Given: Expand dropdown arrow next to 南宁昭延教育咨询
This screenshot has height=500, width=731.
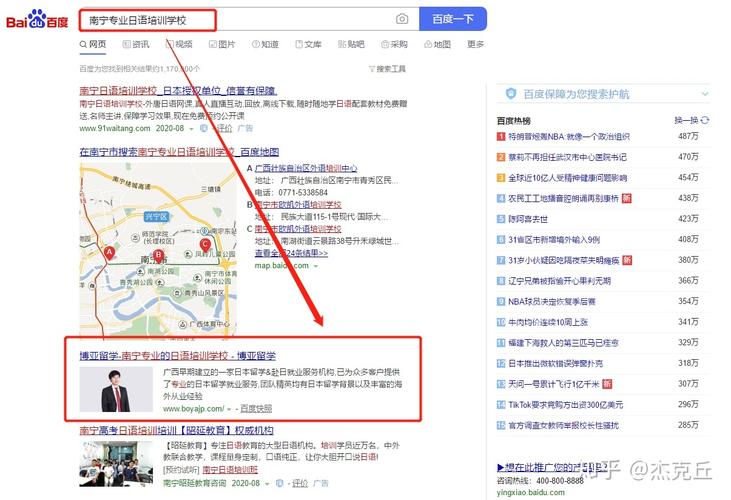Looking at the screenshot, I should [x=267, y=484].
